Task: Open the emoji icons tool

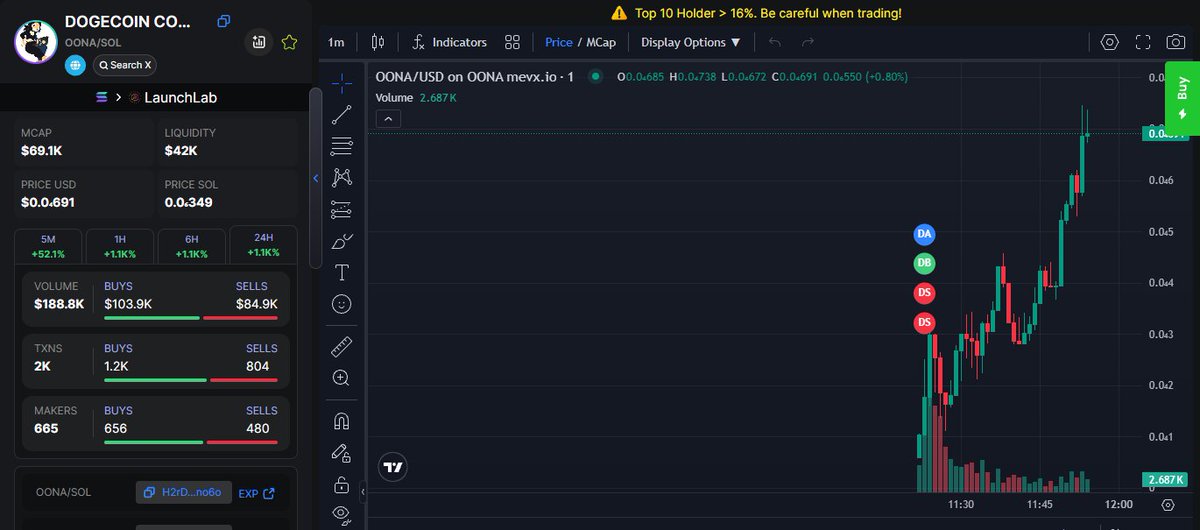Action: pos(342,303)
